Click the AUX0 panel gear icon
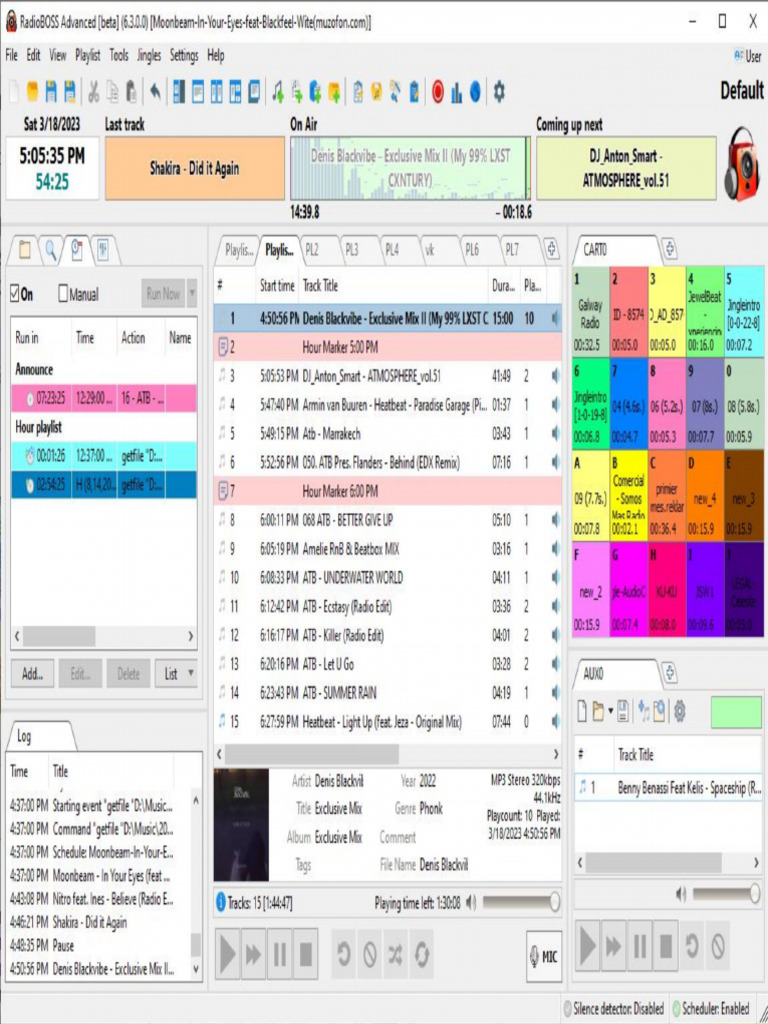The height and width of the screenshot is (1024, 768). pos(679,711)
